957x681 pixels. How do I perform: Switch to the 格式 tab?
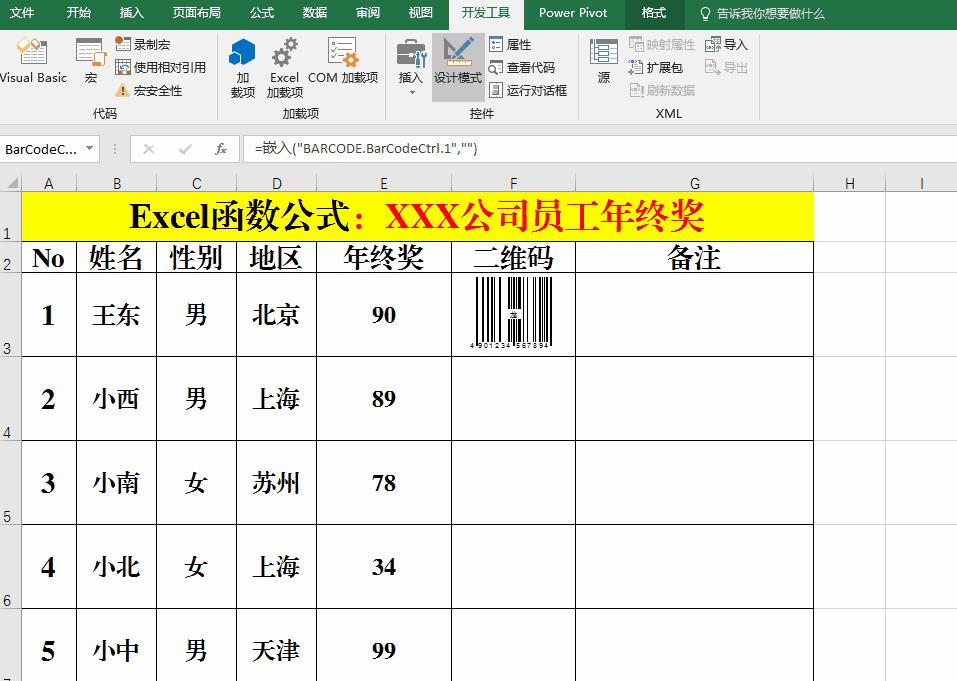[654, 13]
